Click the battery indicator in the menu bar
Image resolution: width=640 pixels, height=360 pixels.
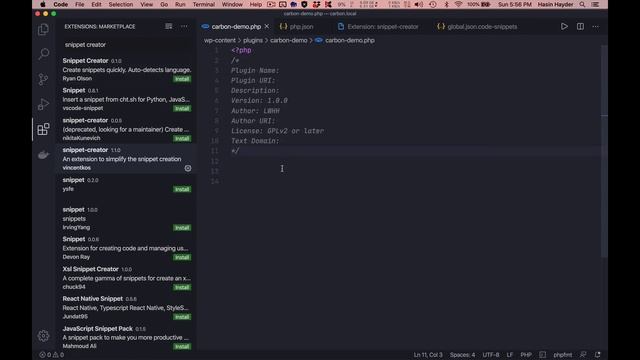click(480, 4)
